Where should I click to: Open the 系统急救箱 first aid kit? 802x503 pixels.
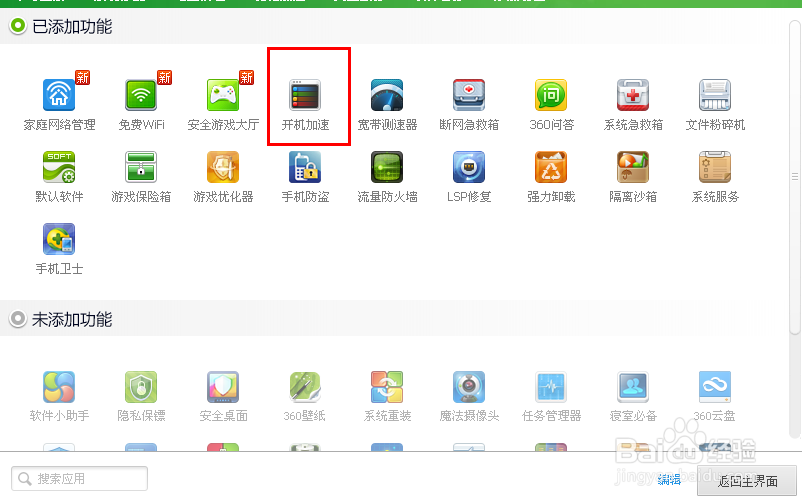tap(633, 95)
